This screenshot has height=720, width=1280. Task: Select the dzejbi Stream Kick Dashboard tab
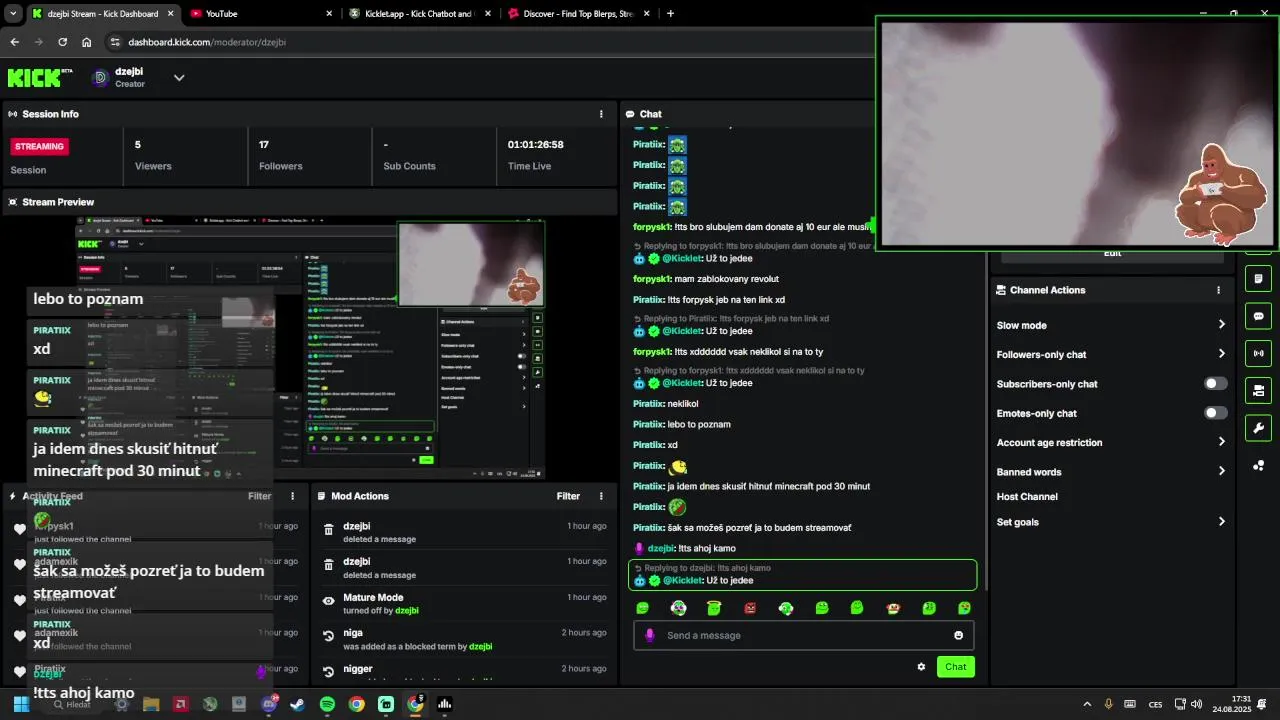(102, 14)
